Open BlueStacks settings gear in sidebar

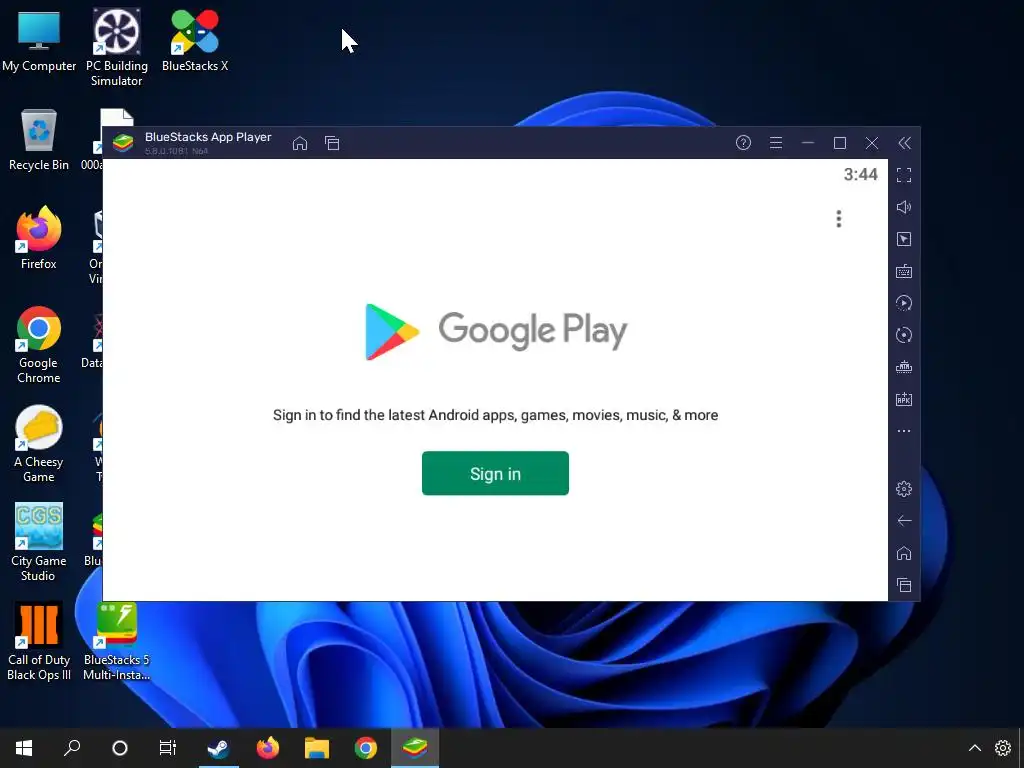[x=904, y=488]
